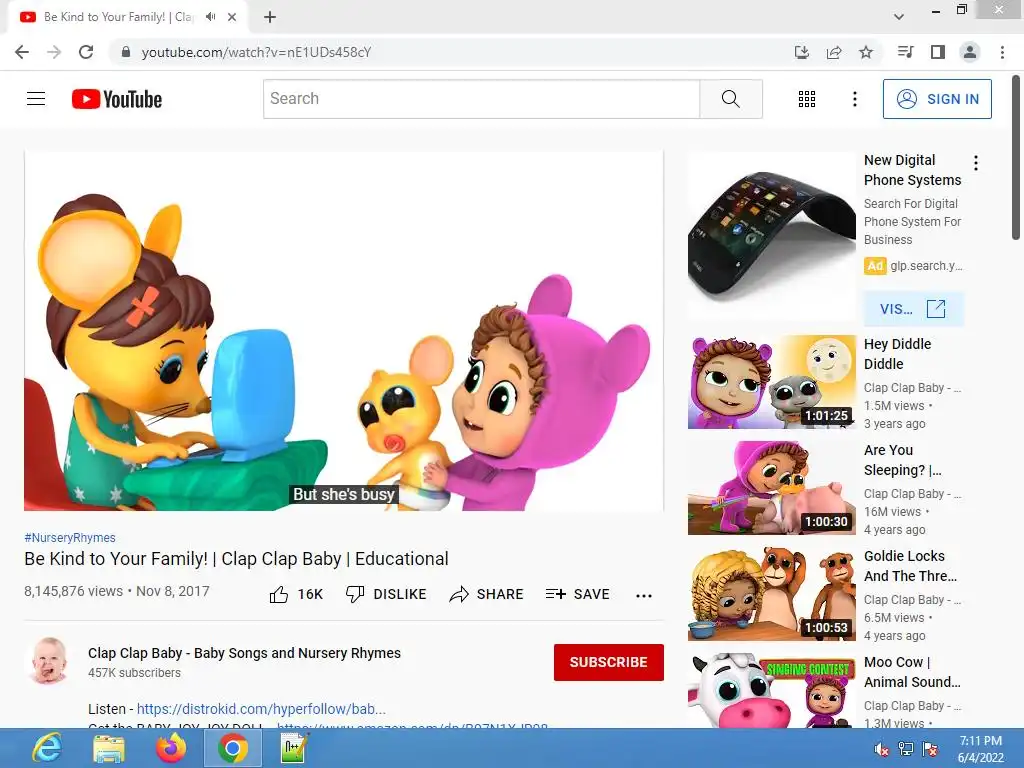Open the distrokid.com hyperfollow link

tap(261, 709)
